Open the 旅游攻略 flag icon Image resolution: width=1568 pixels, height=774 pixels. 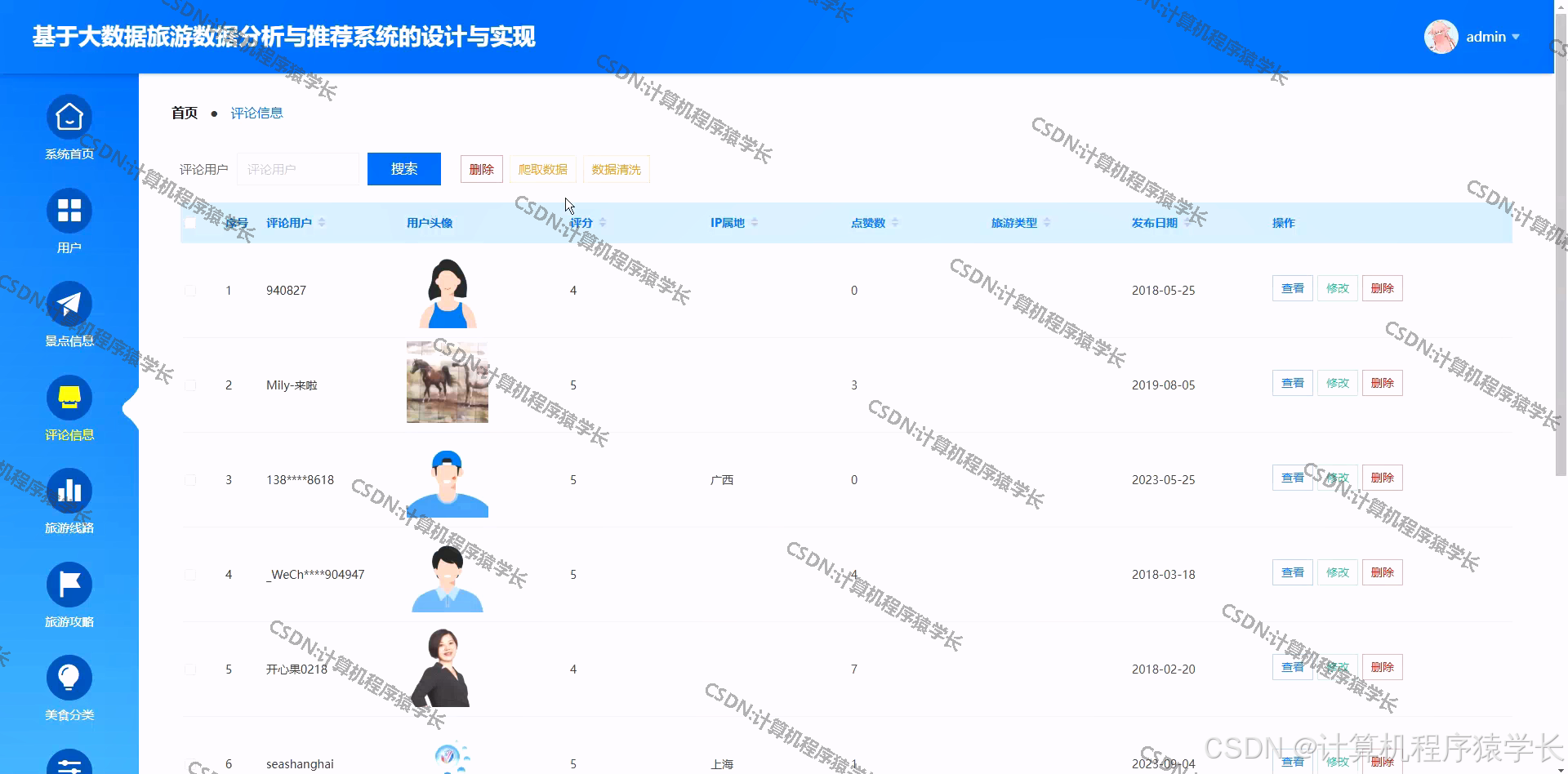[69, 585]
